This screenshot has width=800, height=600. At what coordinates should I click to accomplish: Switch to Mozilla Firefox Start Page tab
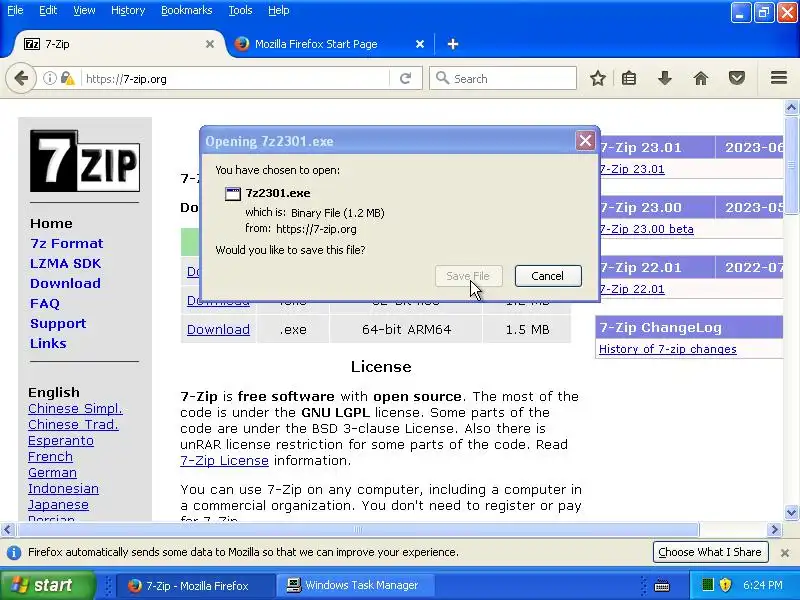coord(330,44)
